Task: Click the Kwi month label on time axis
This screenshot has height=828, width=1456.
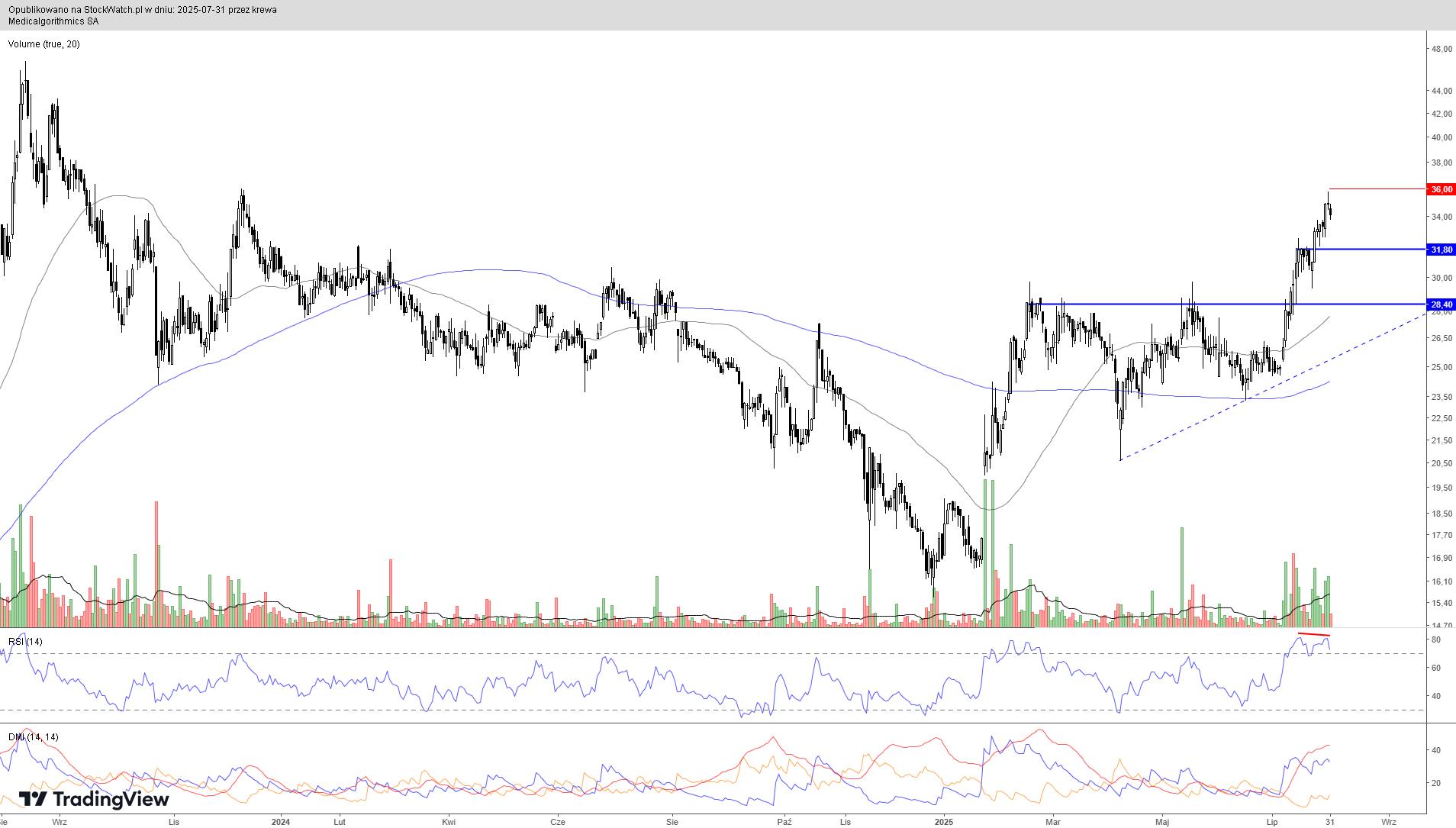Action: [449, 822]
